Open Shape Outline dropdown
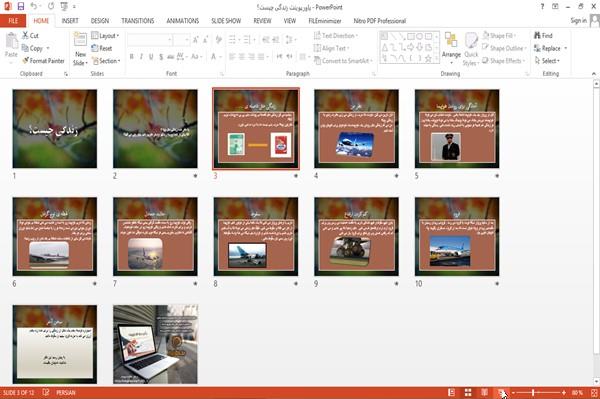This screenshot has height=399, width=600. [x=504, y=48]
